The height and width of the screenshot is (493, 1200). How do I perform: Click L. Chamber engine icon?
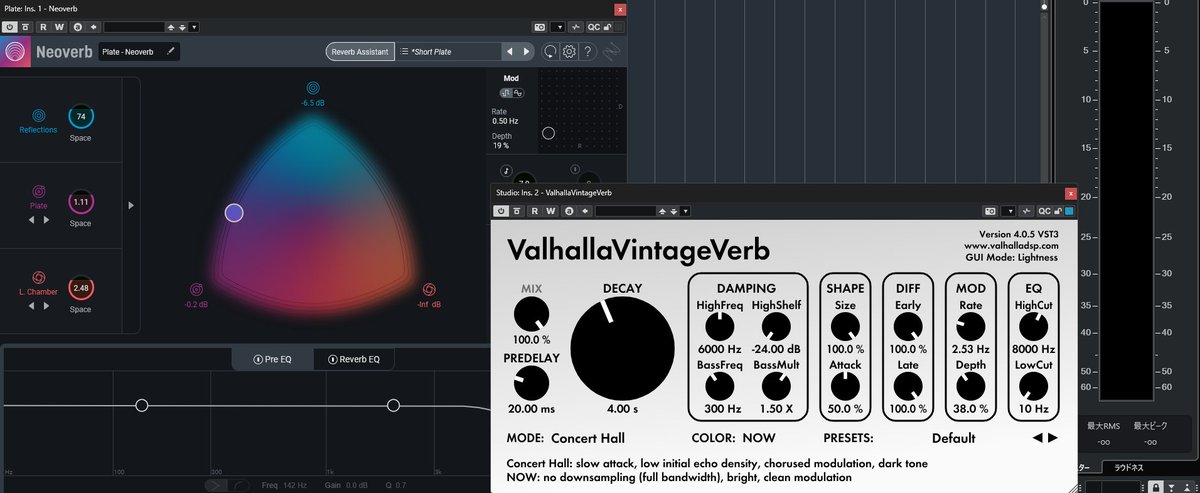[38, 277]
